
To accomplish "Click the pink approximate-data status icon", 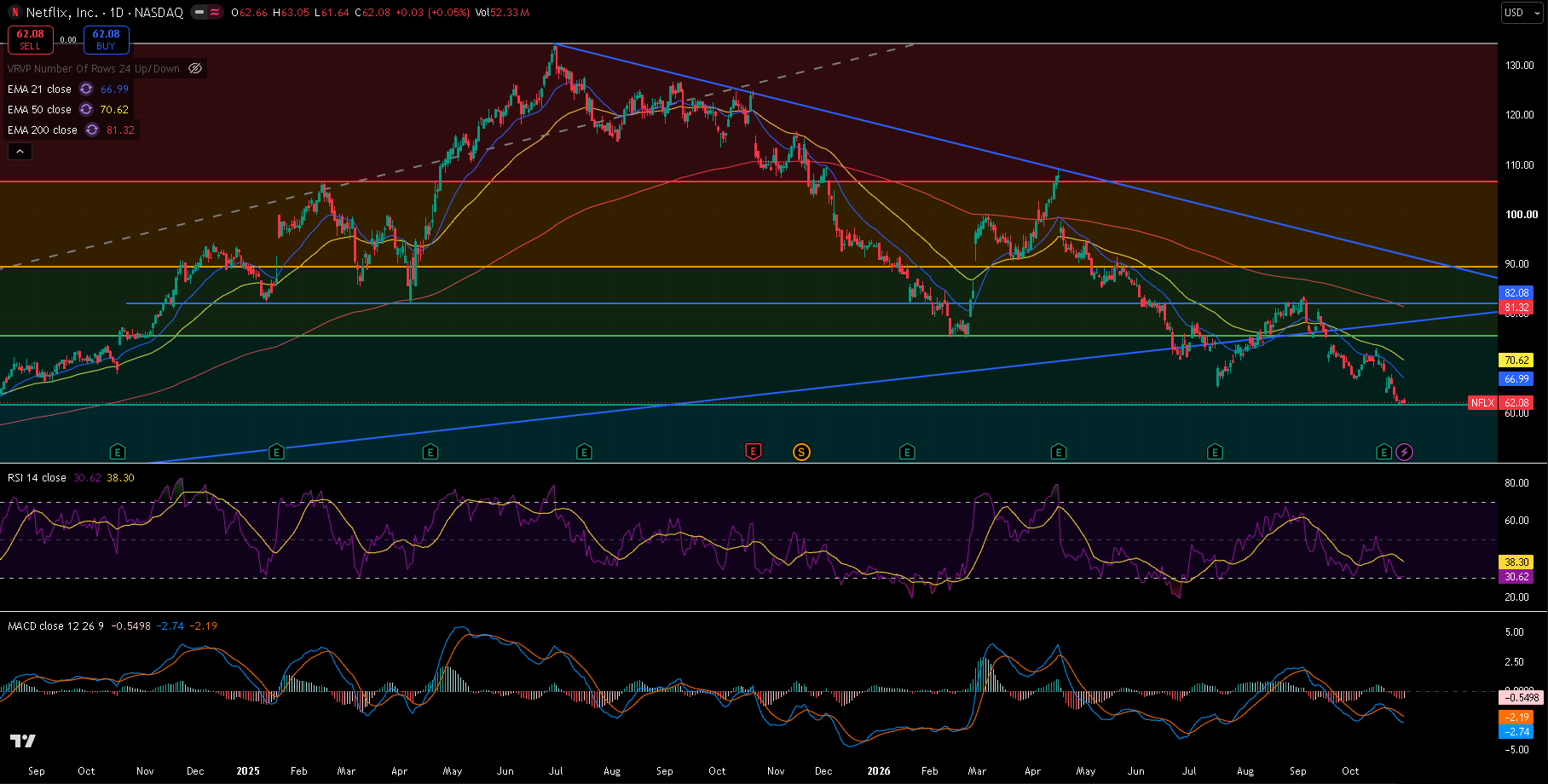I will [215, 12].
